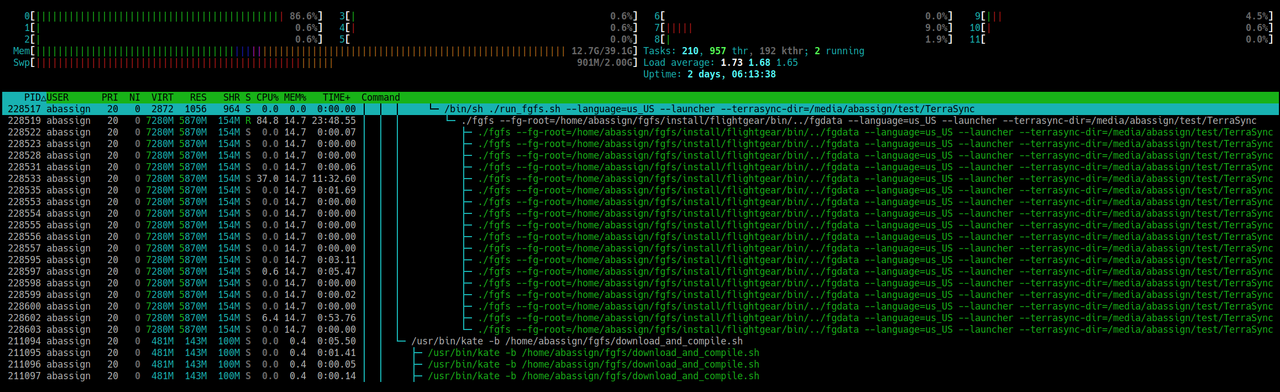Select fgfs thread with PID 228595
The width and height of the screenshot is (1280, 392).
(x=640, y=259)
